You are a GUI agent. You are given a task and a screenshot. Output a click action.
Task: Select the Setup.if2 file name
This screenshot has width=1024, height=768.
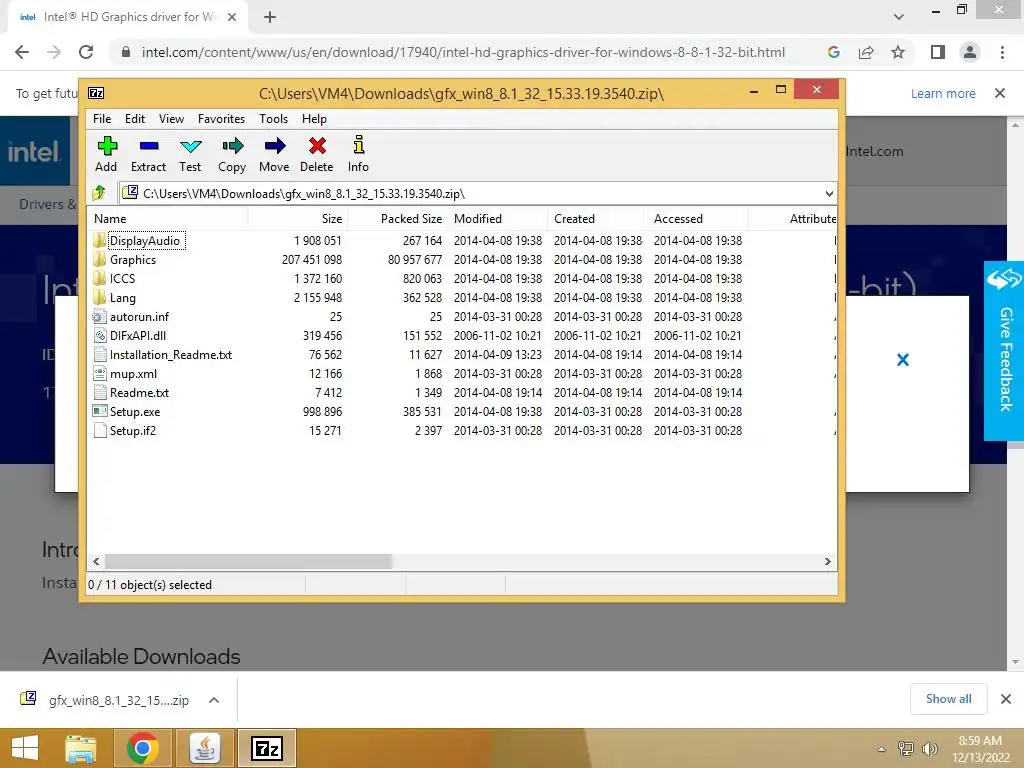pyautogui.click(x=133, y=430)
